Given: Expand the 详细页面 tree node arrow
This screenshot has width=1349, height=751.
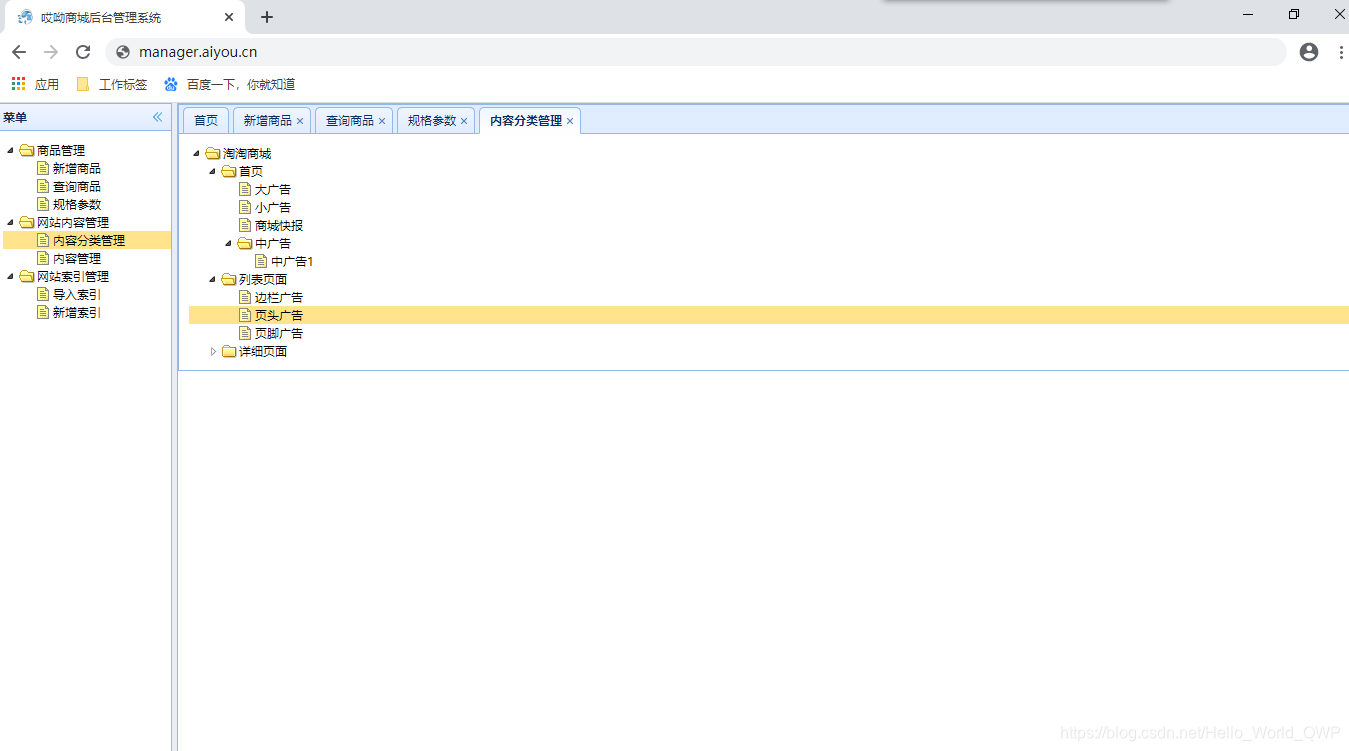Looking at the screenshot, I should 213,351.
